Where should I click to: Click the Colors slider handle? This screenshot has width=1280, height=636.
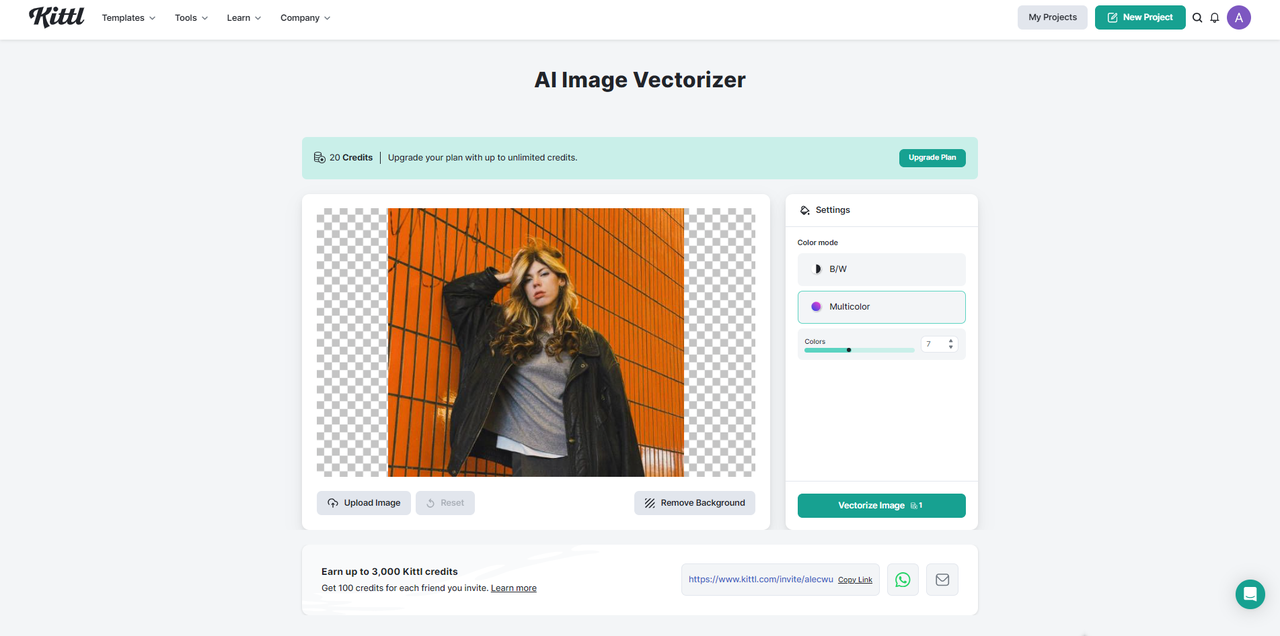(849, 350)
